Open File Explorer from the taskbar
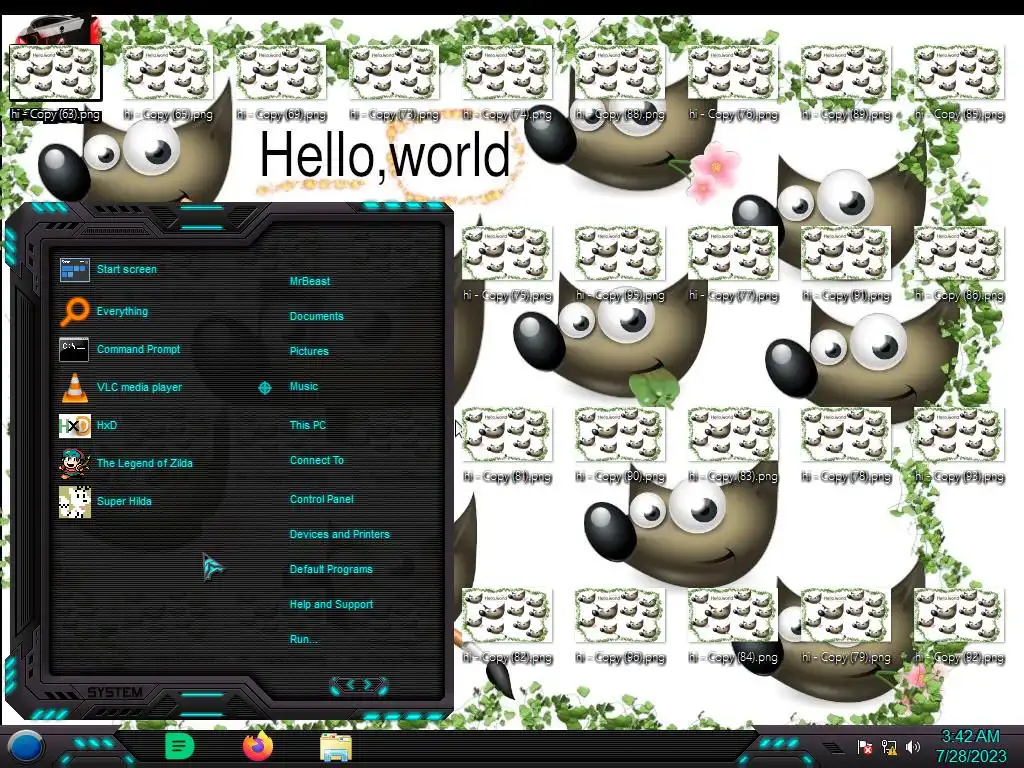 [336, 747]
